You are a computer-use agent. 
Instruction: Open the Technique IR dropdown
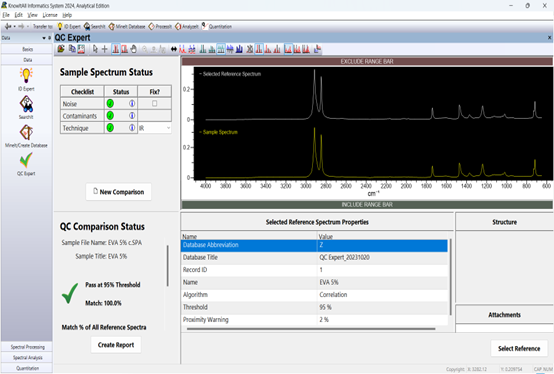(x=154, y=128)
